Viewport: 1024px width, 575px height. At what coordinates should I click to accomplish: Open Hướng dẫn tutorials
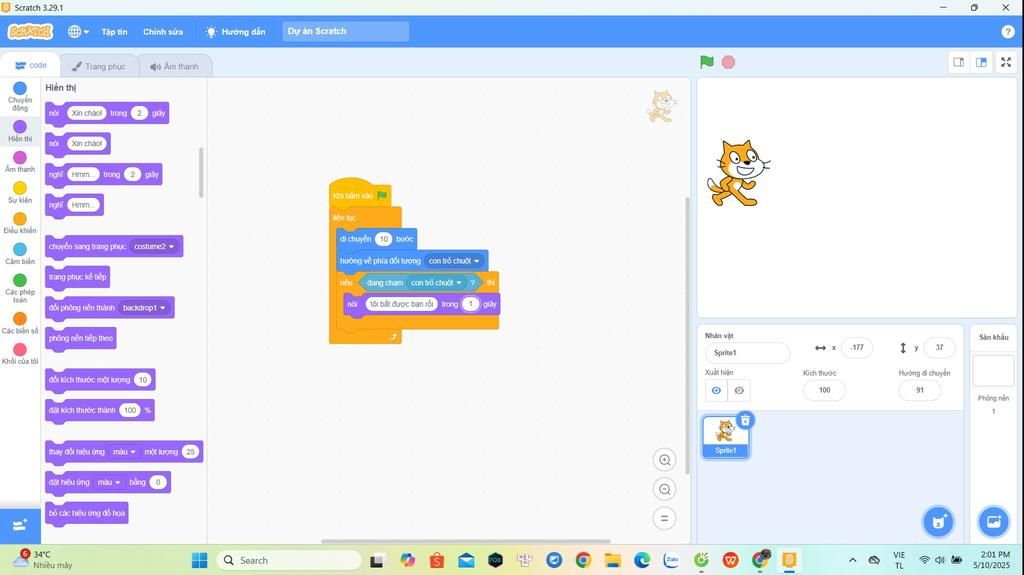(236, 31)
